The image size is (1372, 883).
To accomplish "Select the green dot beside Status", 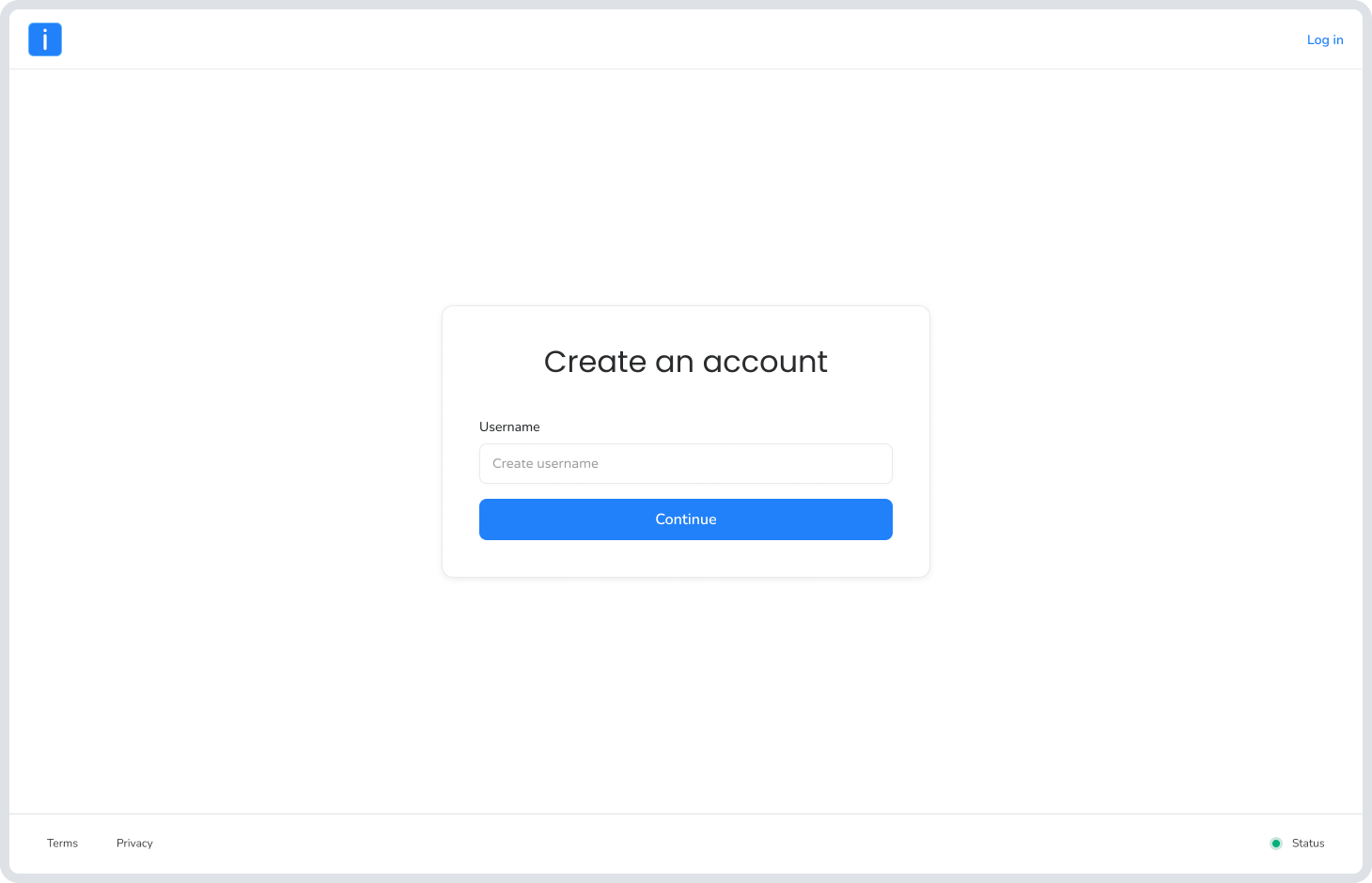I will point(1276,844).
